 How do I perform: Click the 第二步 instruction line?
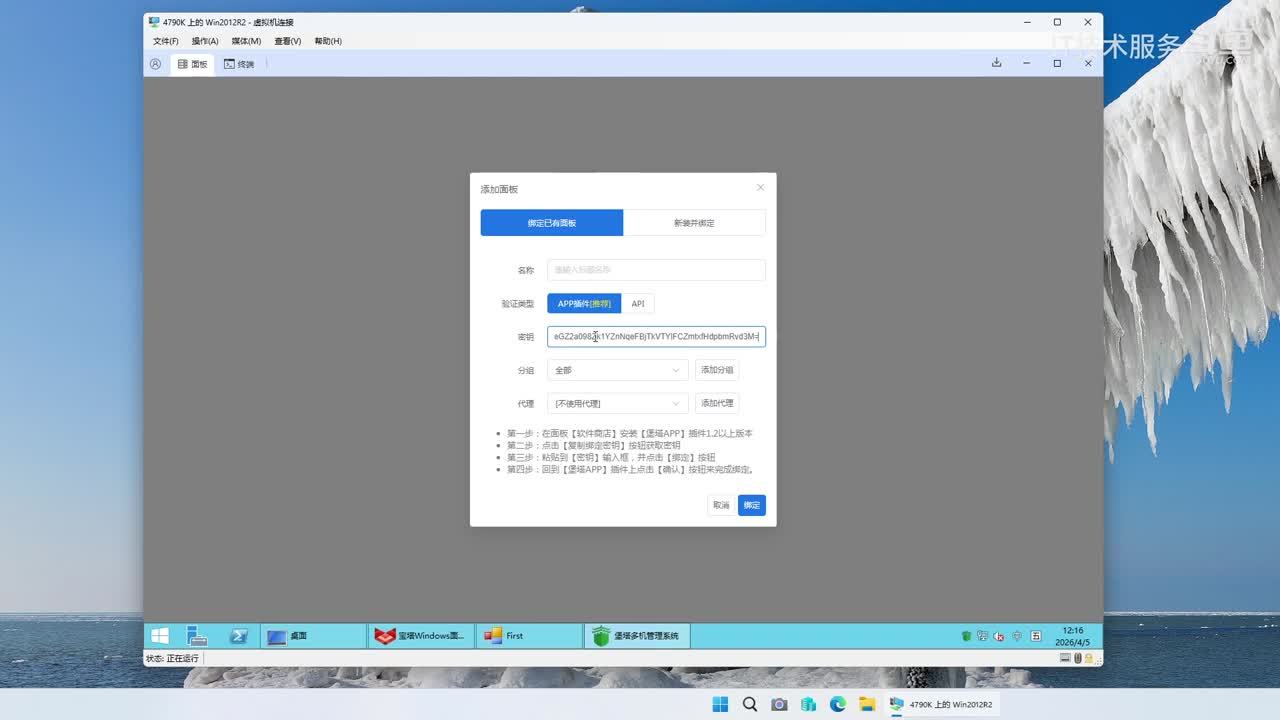point(593,446)
